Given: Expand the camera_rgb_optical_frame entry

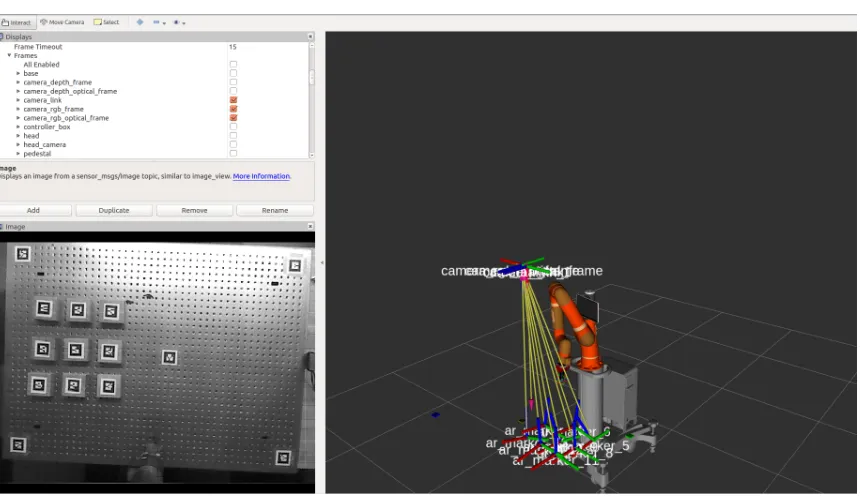Looking at the screenshot, I should coord(18,118).
